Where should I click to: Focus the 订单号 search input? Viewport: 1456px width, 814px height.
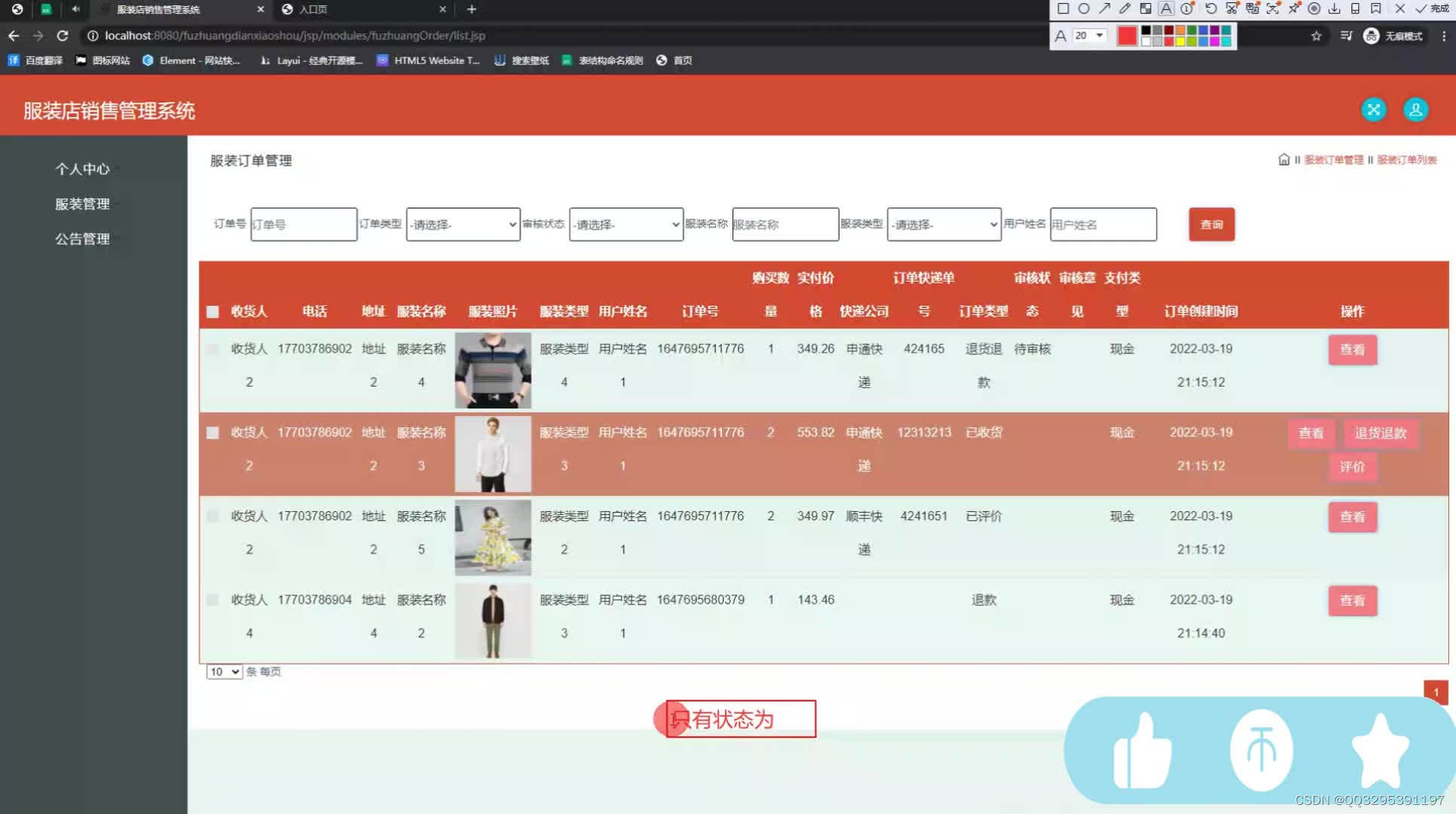[x=303, y=225]
